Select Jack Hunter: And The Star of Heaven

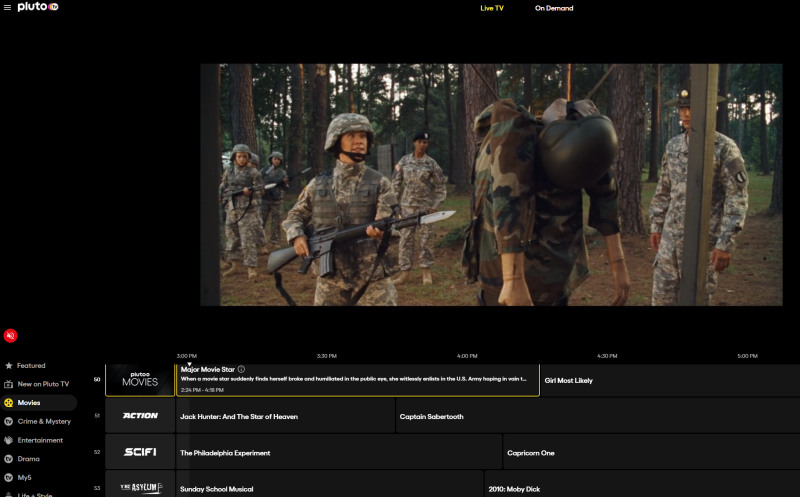coord(285,416)
